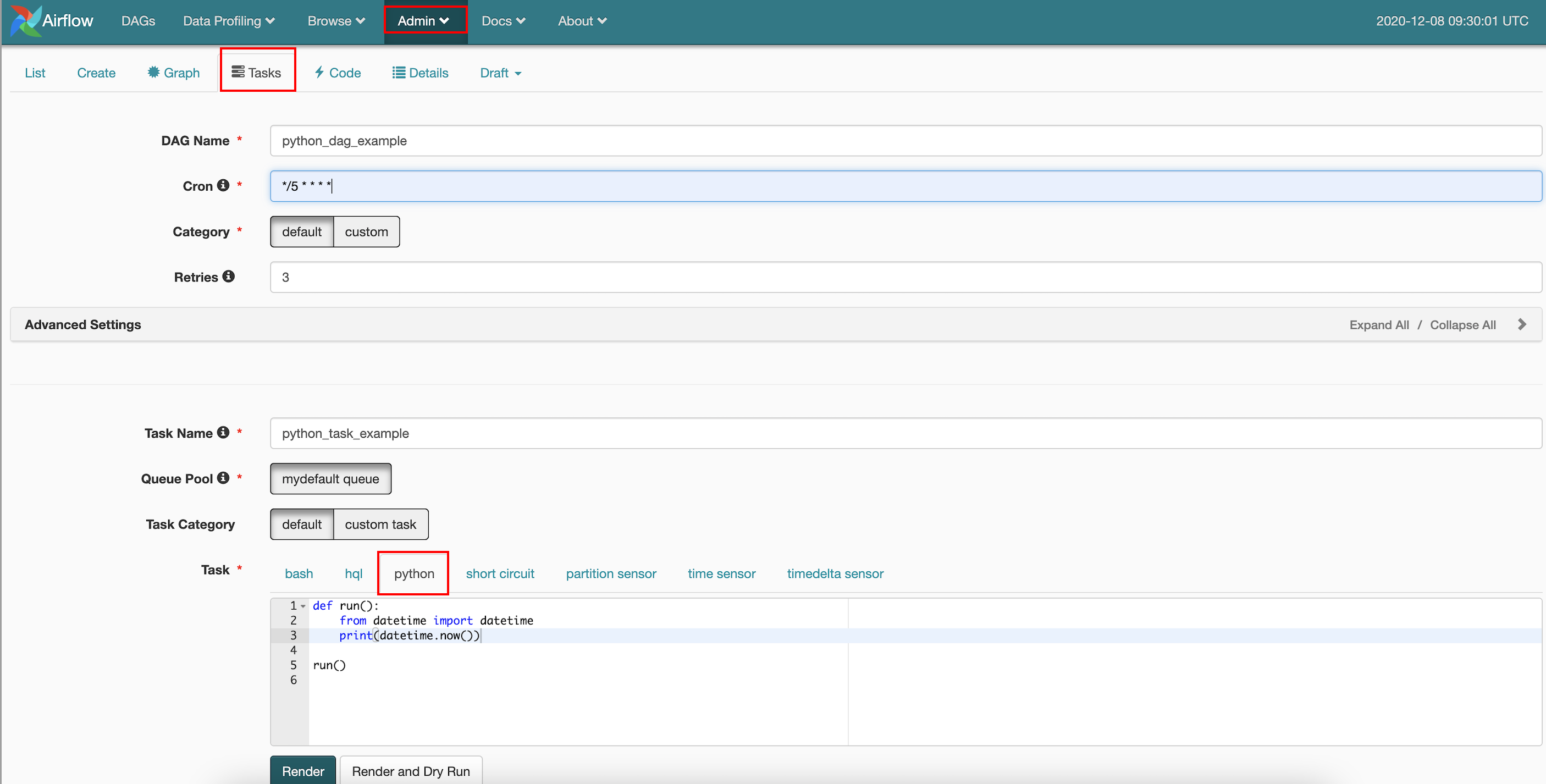Screen dimensions: 1546x784
Task: Click the Queue Pool info icon
Action: pyautogui.click(x=223, y=478)
